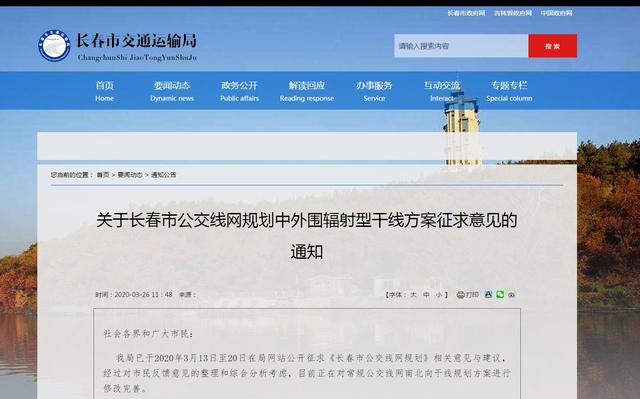Visit the 长春市政府网 top link
Image resolution: width=640 pixels, height=399 pixels.
pos(466,13)
